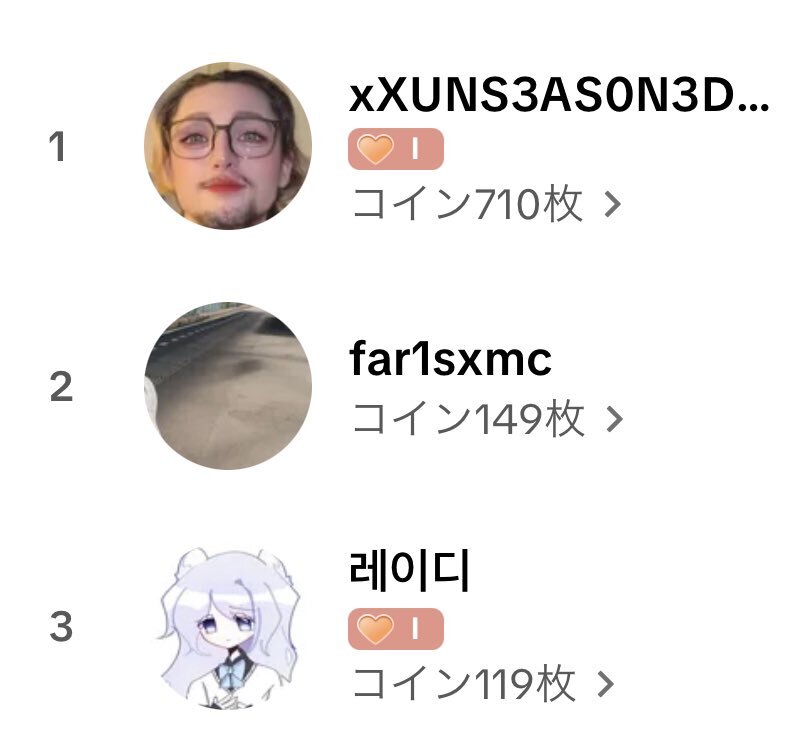The image size is (791, 751).
Task: Open username far1sxmc link
Action: [450, 359]
